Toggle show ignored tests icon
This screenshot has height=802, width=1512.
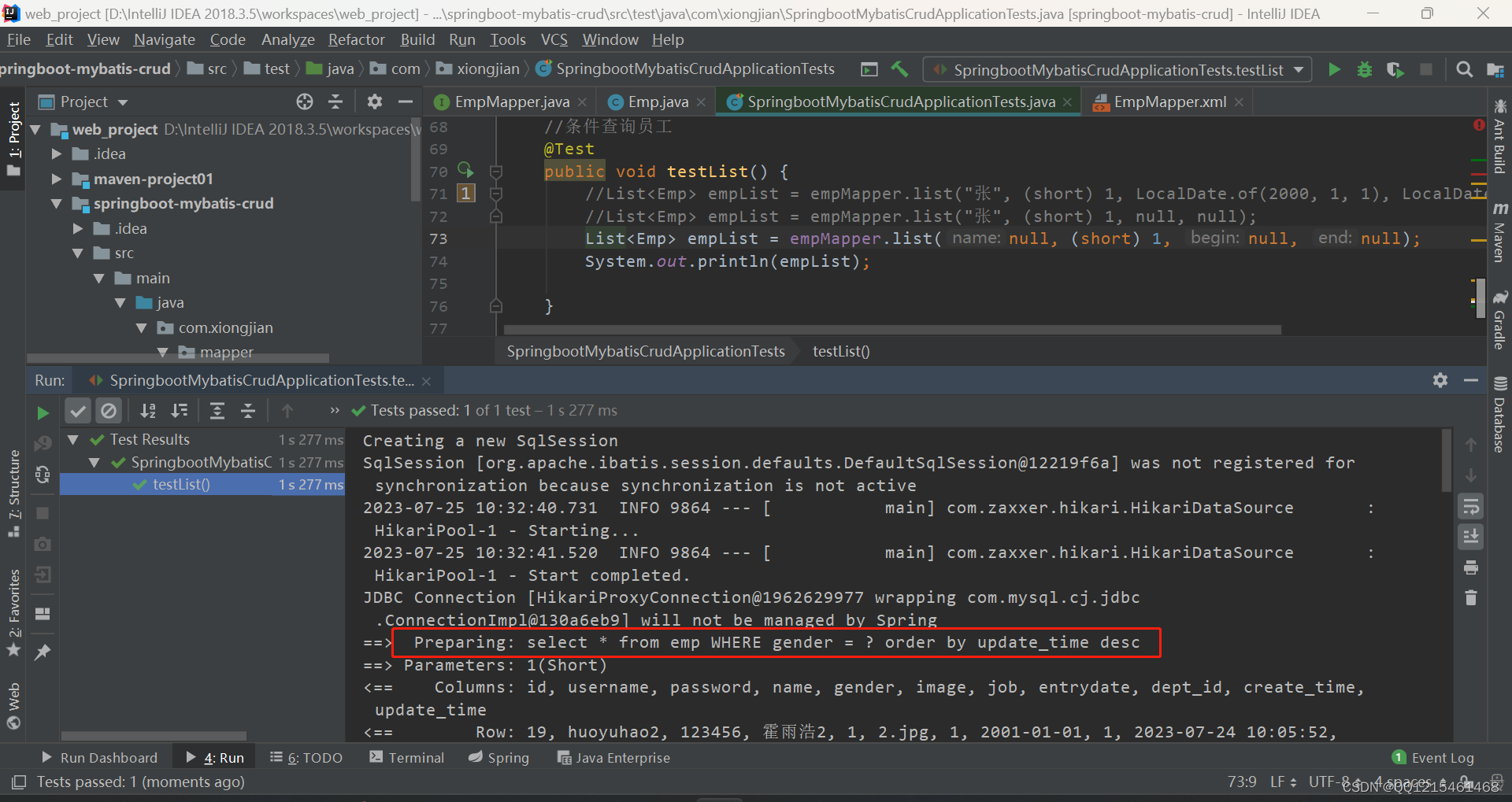109,410
